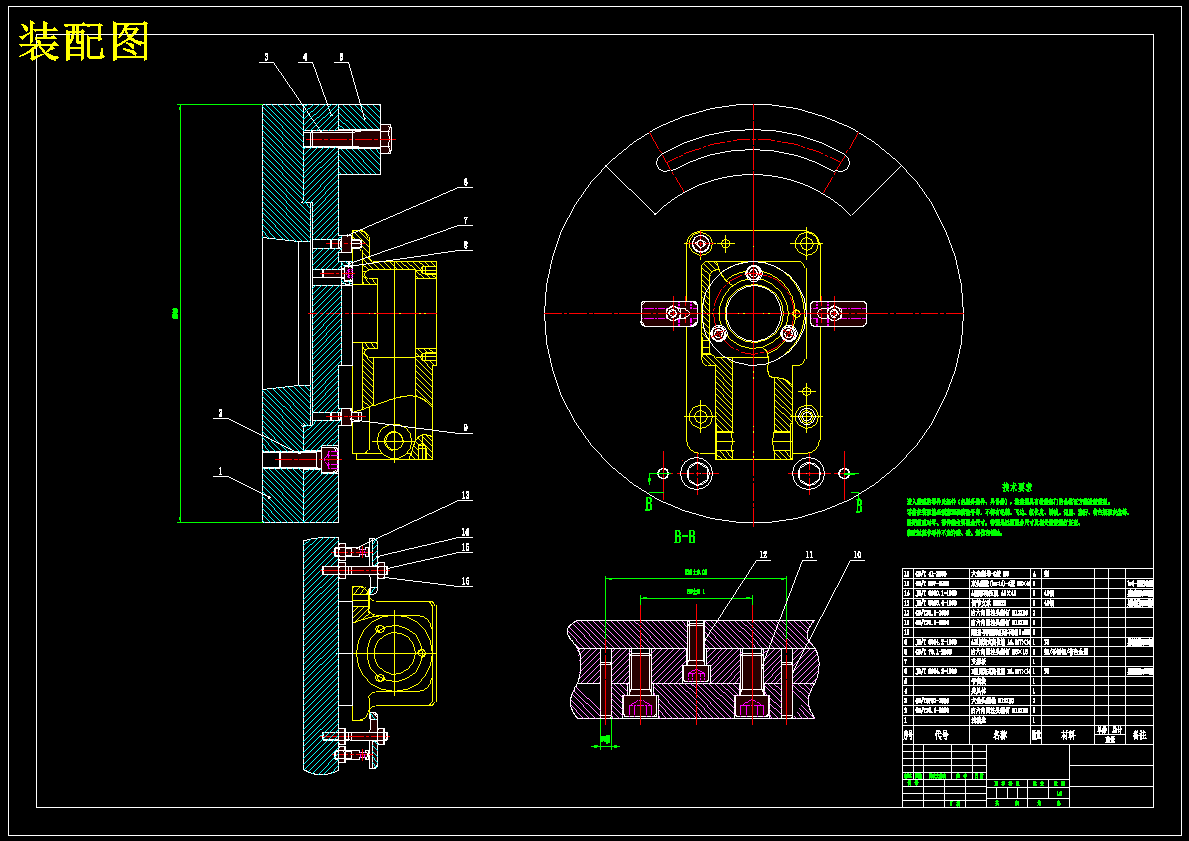Select the 材料 column header
Image resolution: width=1189 pixels, height=841 pixels.
pyautogui.click(x=1067, y=735)
